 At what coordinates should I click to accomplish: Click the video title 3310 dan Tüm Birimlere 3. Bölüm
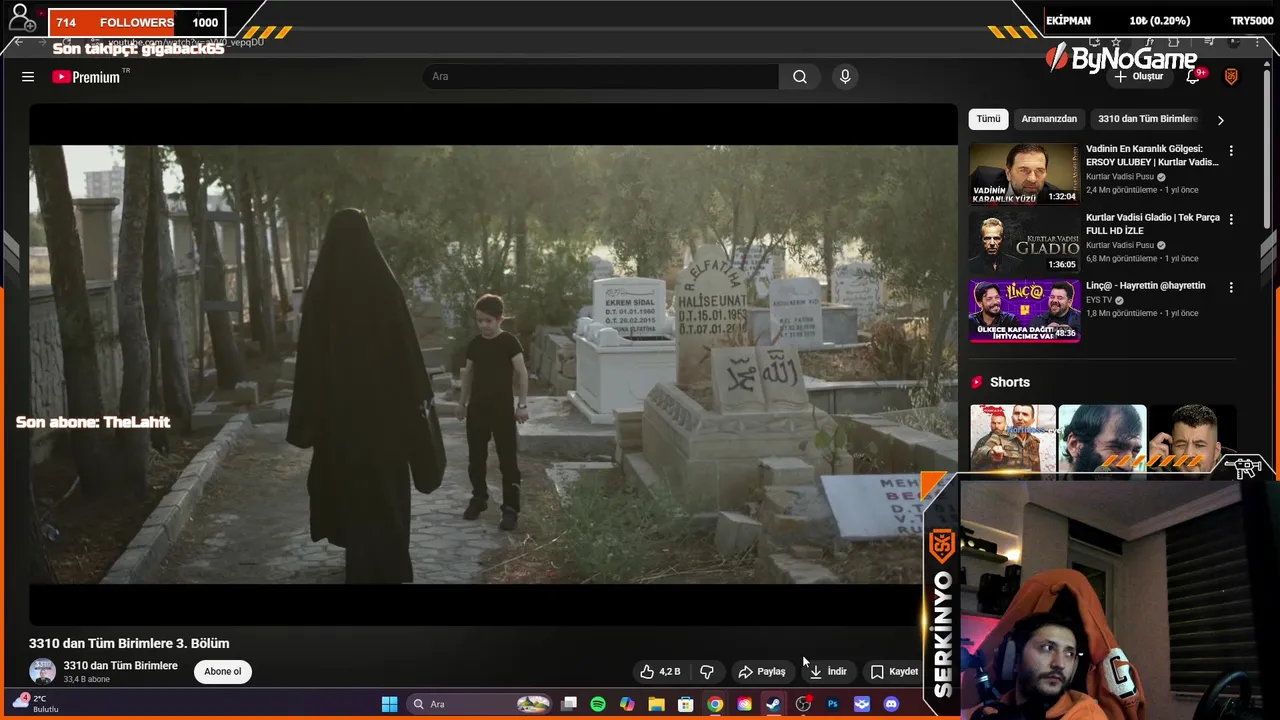129,644
